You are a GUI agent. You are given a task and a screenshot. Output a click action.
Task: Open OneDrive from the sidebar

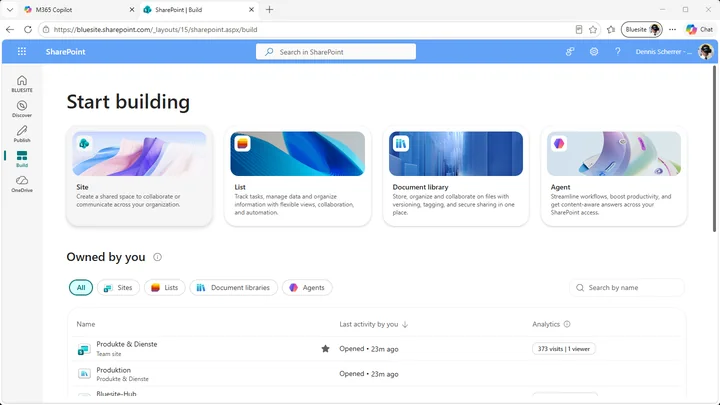(x=22, y=184)
